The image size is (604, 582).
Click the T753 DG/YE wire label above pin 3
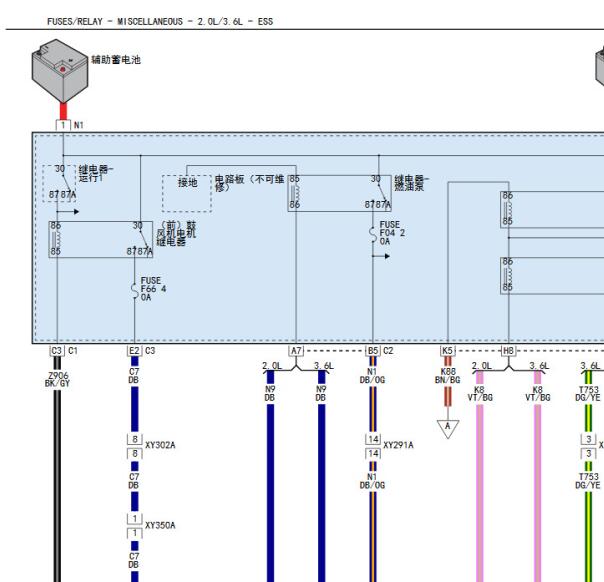click(588, 393)
